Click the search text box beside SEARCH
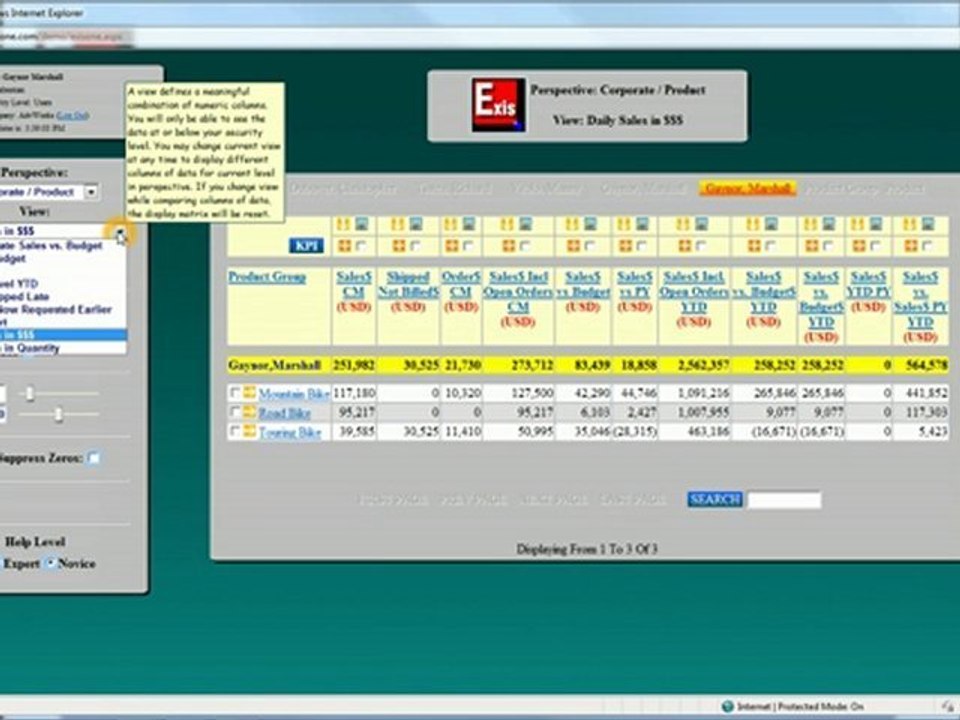 pyautogui.click(x=784, y=500)
